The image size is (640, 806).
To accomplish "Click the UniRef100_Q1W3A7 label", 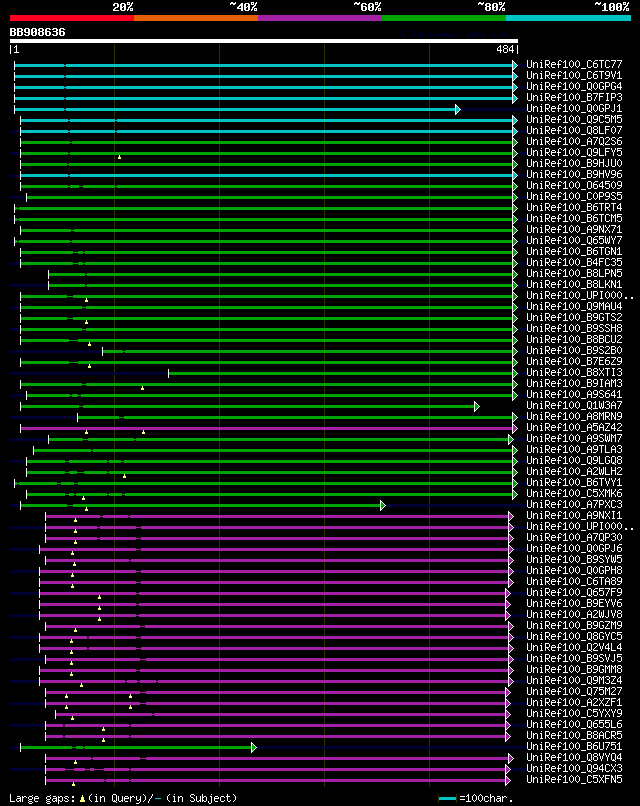I will click(x=574, y=406).
